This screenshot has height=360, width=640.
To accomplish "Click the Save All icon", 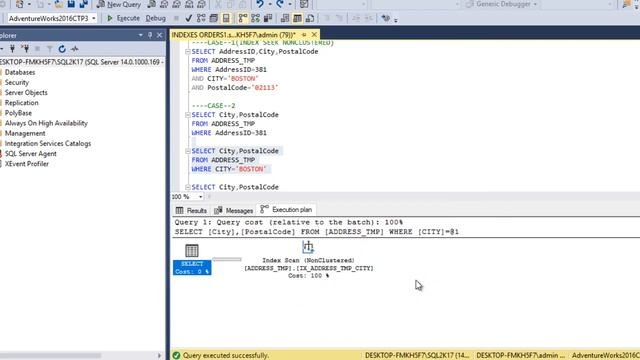I will 84,4.
